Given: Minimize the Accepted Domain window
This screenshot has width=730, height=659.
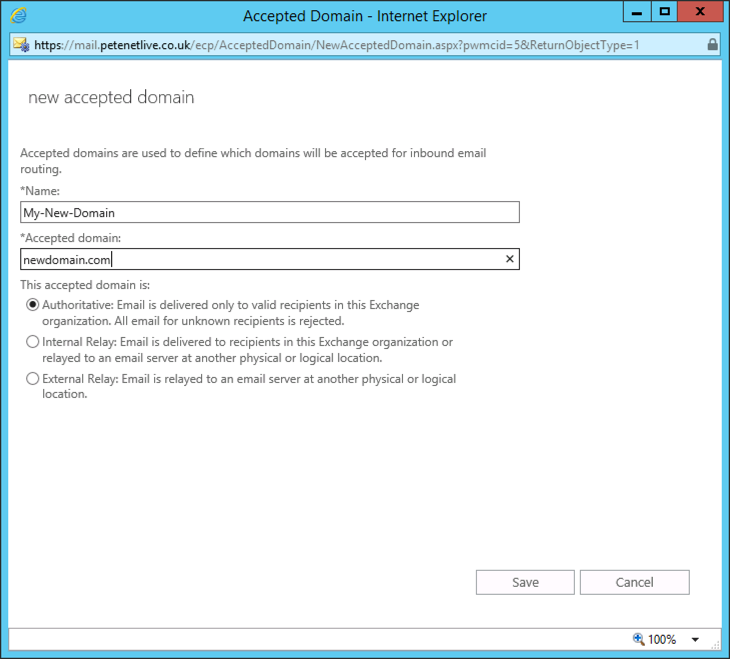Looking at the screenshot, I should pos(637,12).
